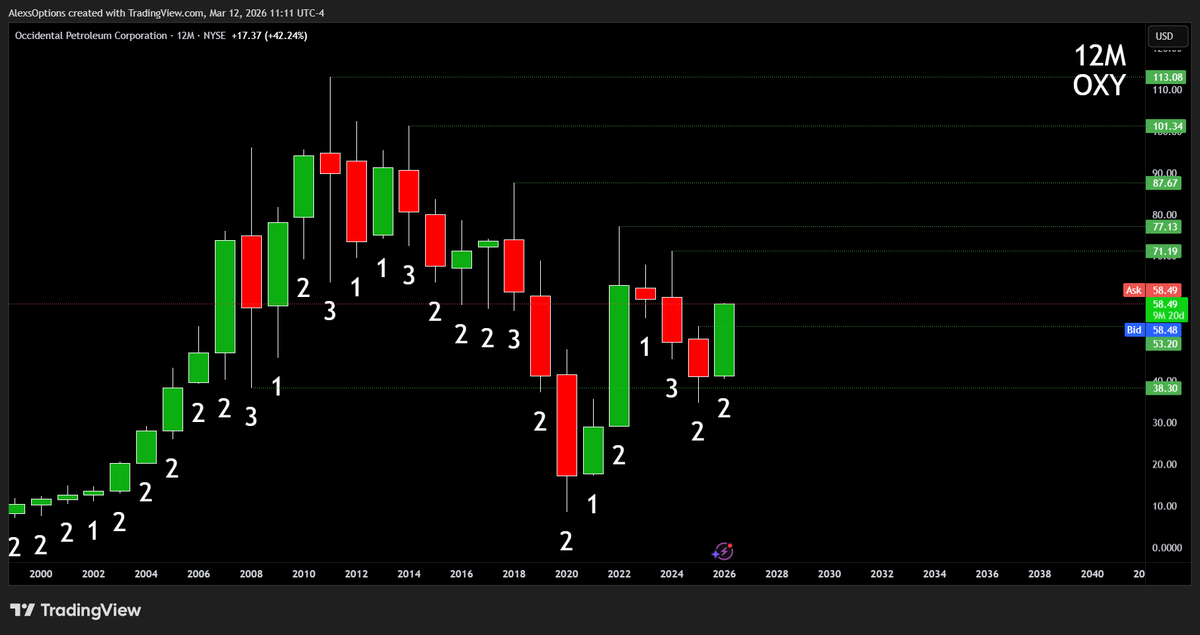1200x635 pixels.
Task: Click the 9M 20d countdown label
Action: click(1166, 315)
